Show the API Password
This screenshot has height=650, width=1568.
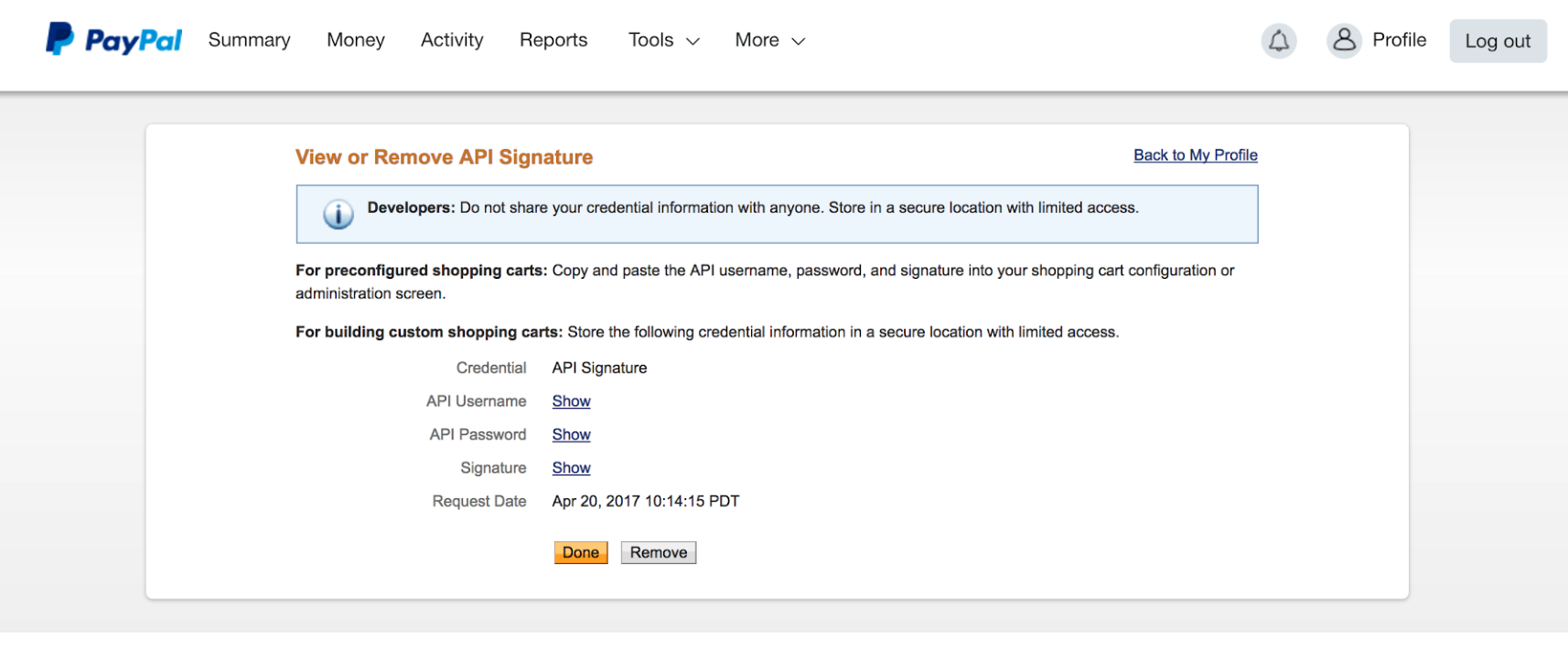coord(571,434)
